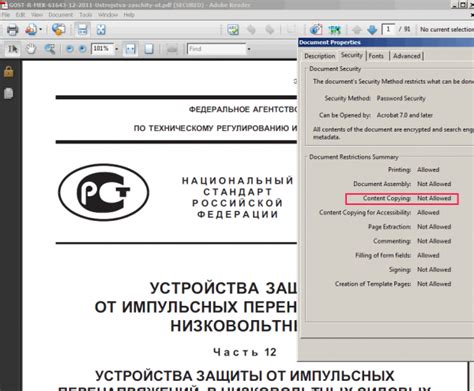
Task: Click the Next Page blue down arrow
Action: click(x=372, y=30)
